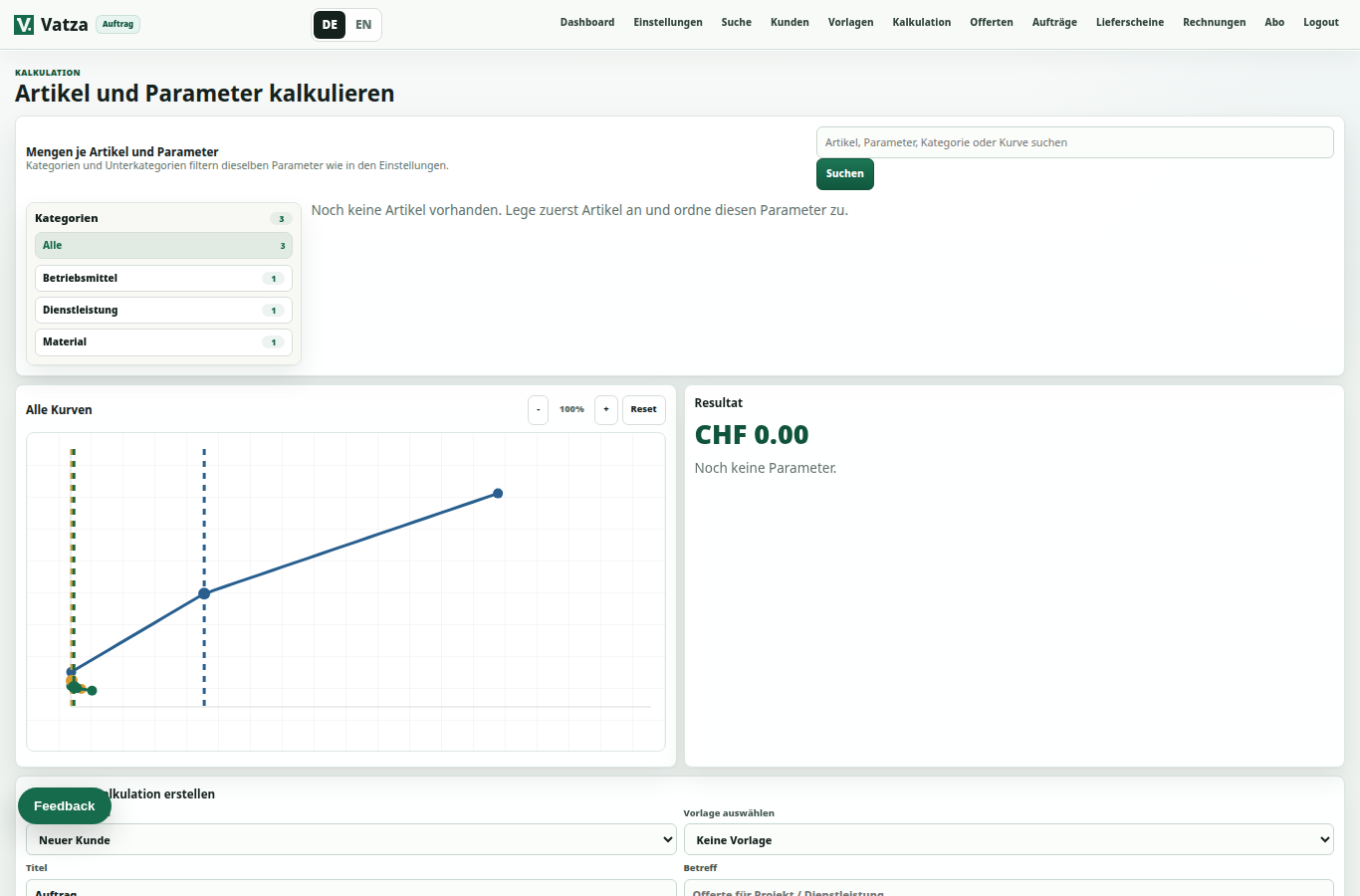Filter by the Material category

[163, 341]
